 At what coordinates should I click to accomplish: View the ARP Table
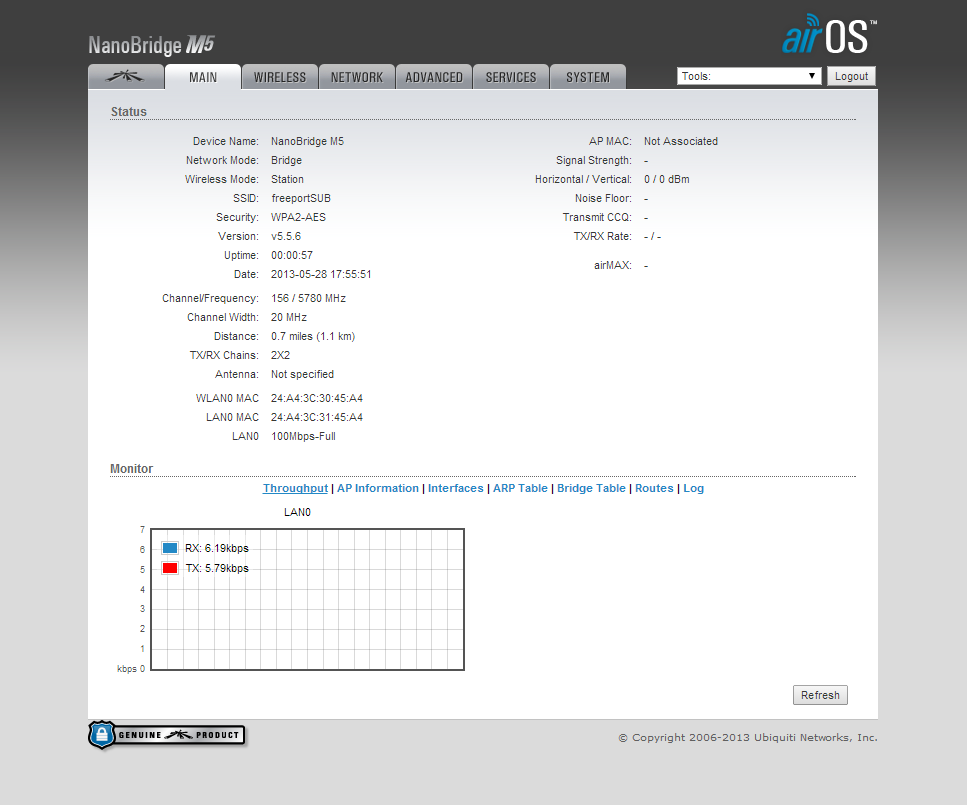pos(520,488)
